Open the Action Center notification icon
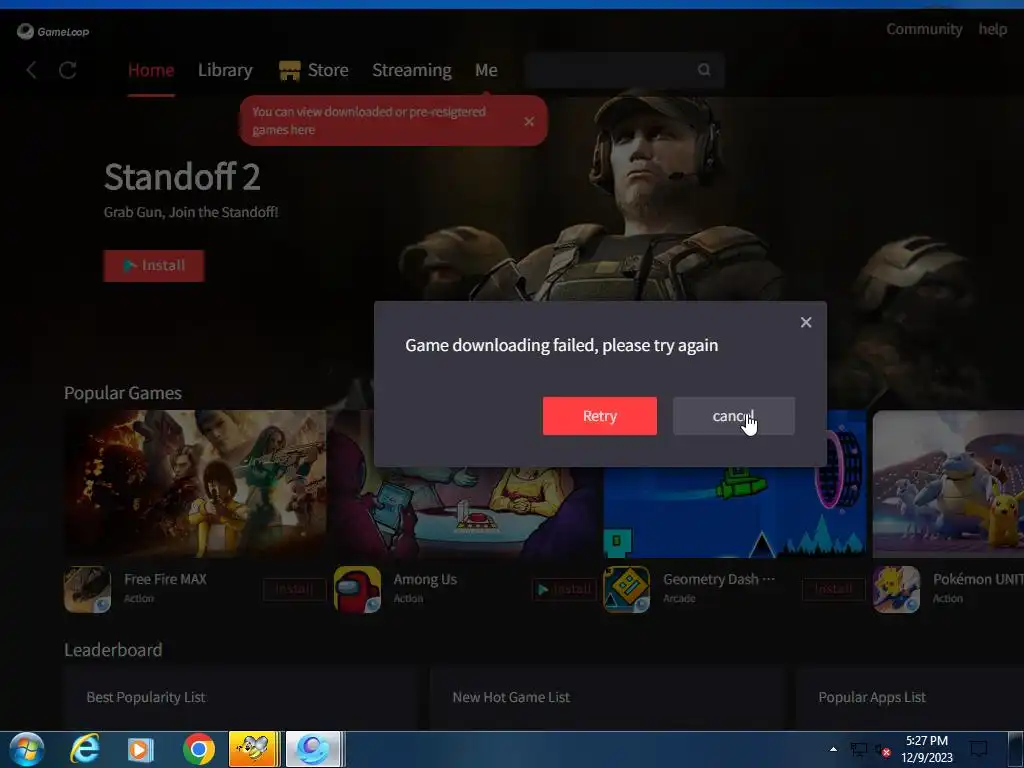 [978, 749]
